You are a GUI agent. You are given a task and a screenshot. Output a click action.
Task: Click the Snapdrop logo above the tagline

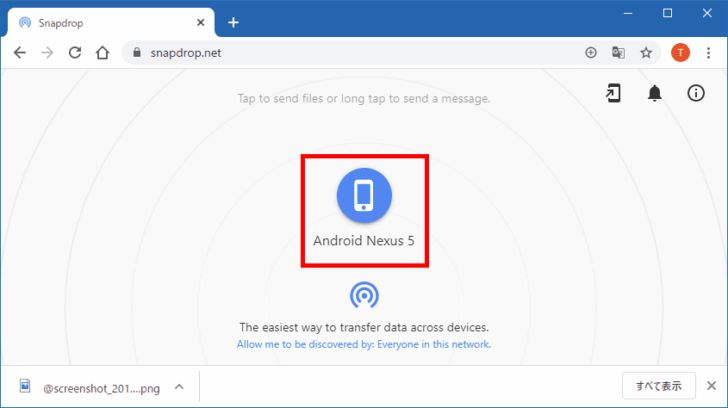[x=364, y=295]
